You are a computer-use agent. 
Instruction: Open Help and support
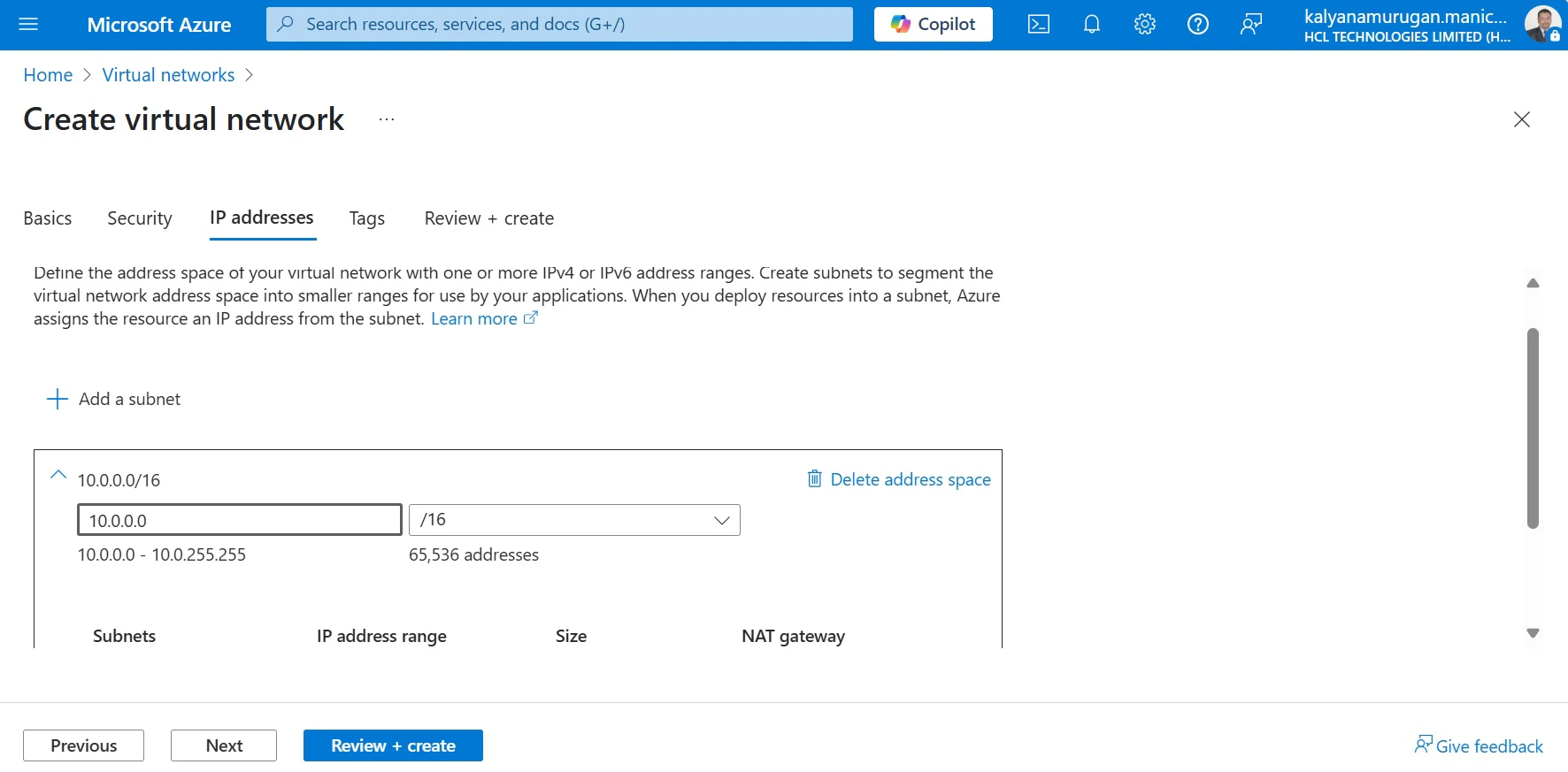[x=1198, y=24]
